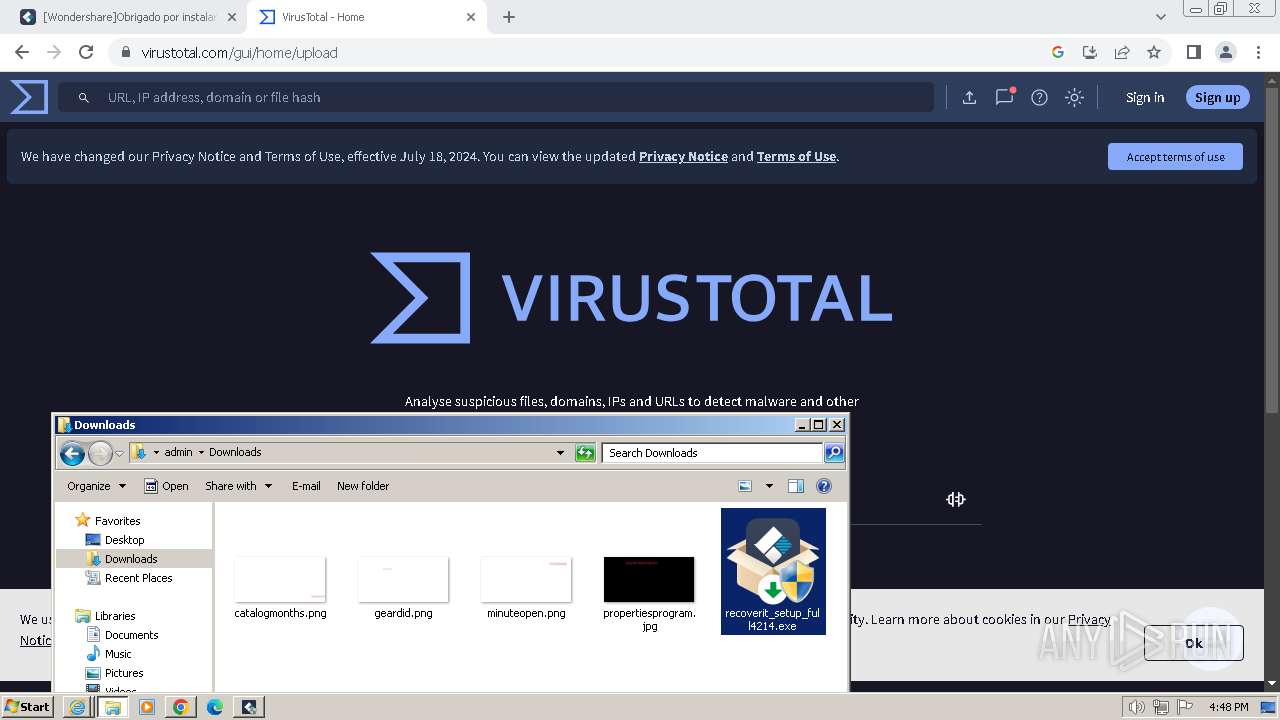Click the Sign up button
The height and width of the screenshot is (720, 1280).
pos(1217,97)
